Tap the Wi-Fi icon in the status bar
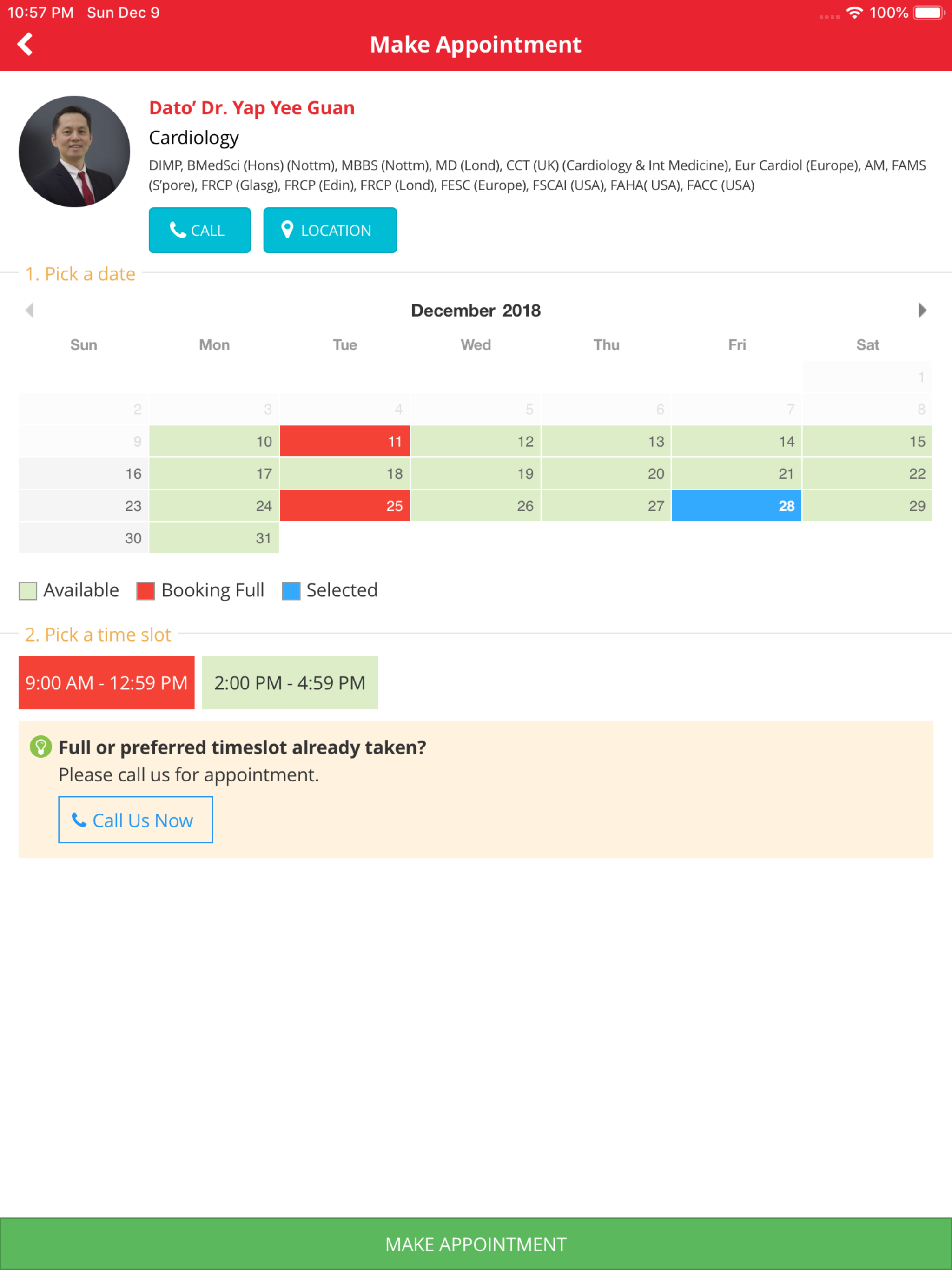952x1270 pixels. click(854, 12)
